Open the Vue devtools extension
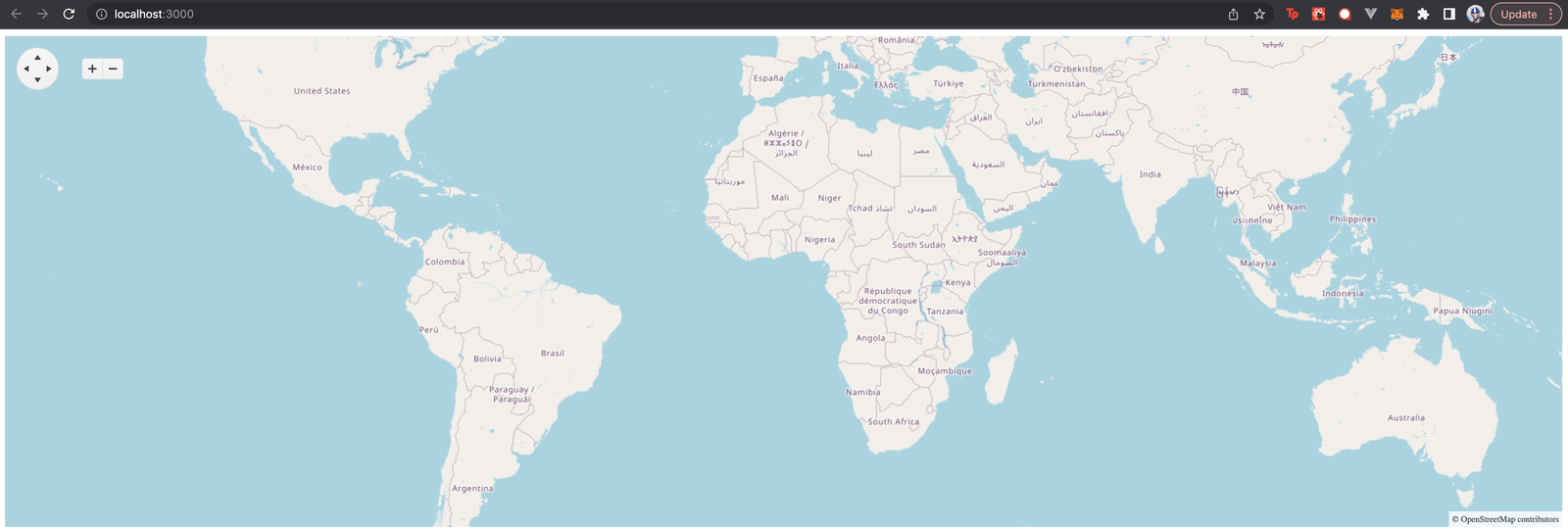 pos(1370,14)
